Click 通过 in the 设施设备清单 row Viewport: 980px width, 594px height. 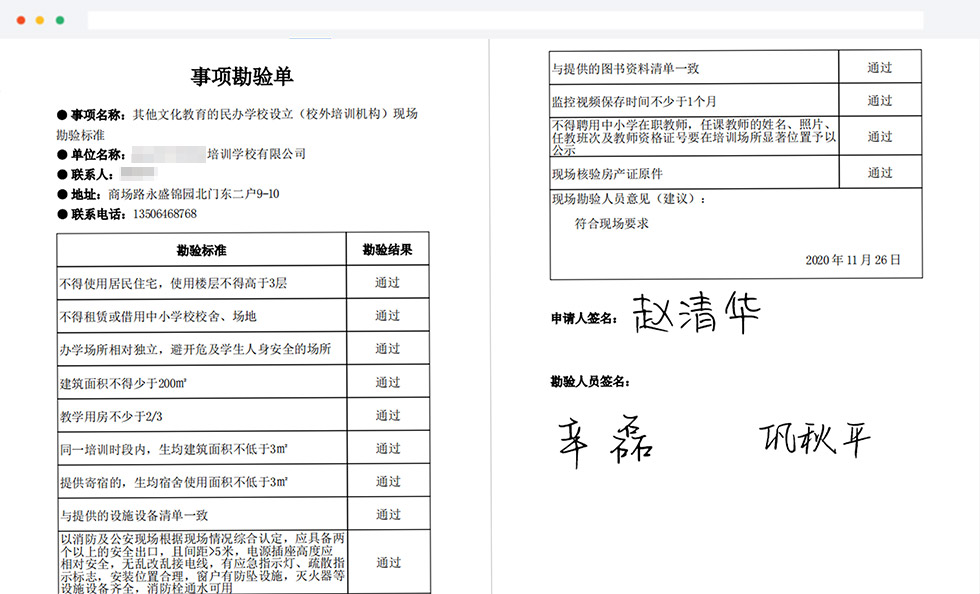point(388,515)
